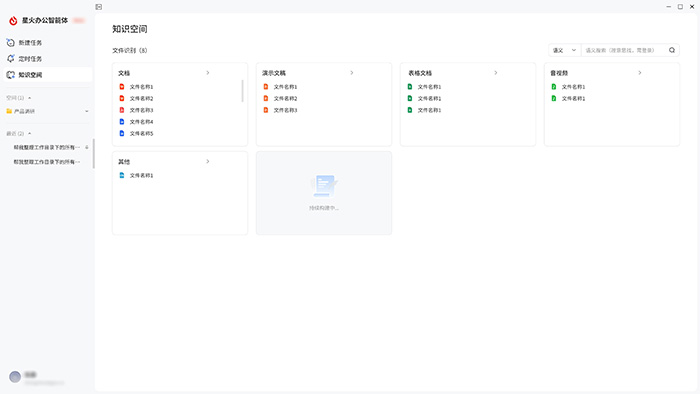Click the file icon in 其他 card

pos(122,175)
